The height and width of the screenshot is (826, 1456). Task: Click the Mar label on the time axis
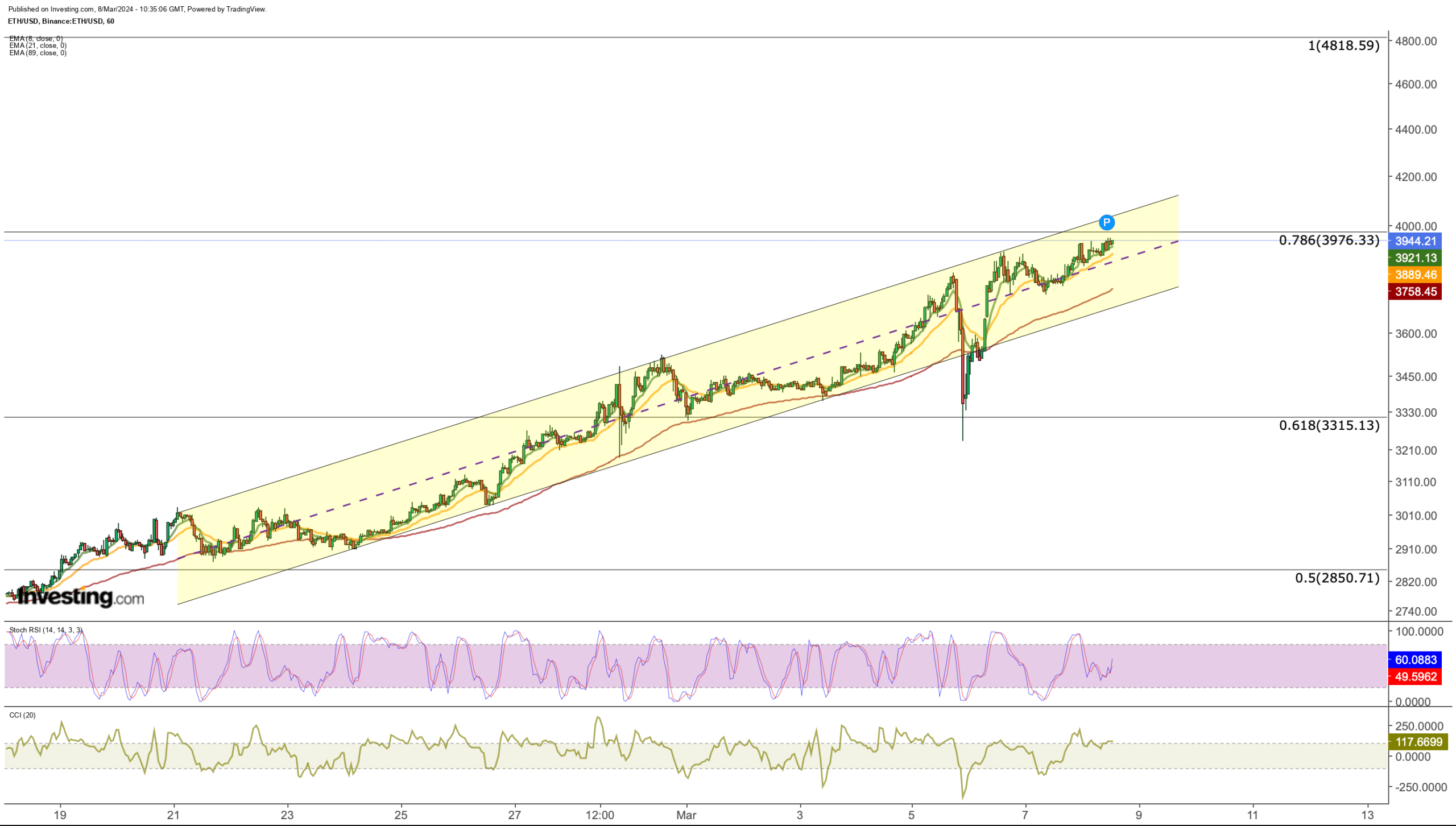click(686, 815)
